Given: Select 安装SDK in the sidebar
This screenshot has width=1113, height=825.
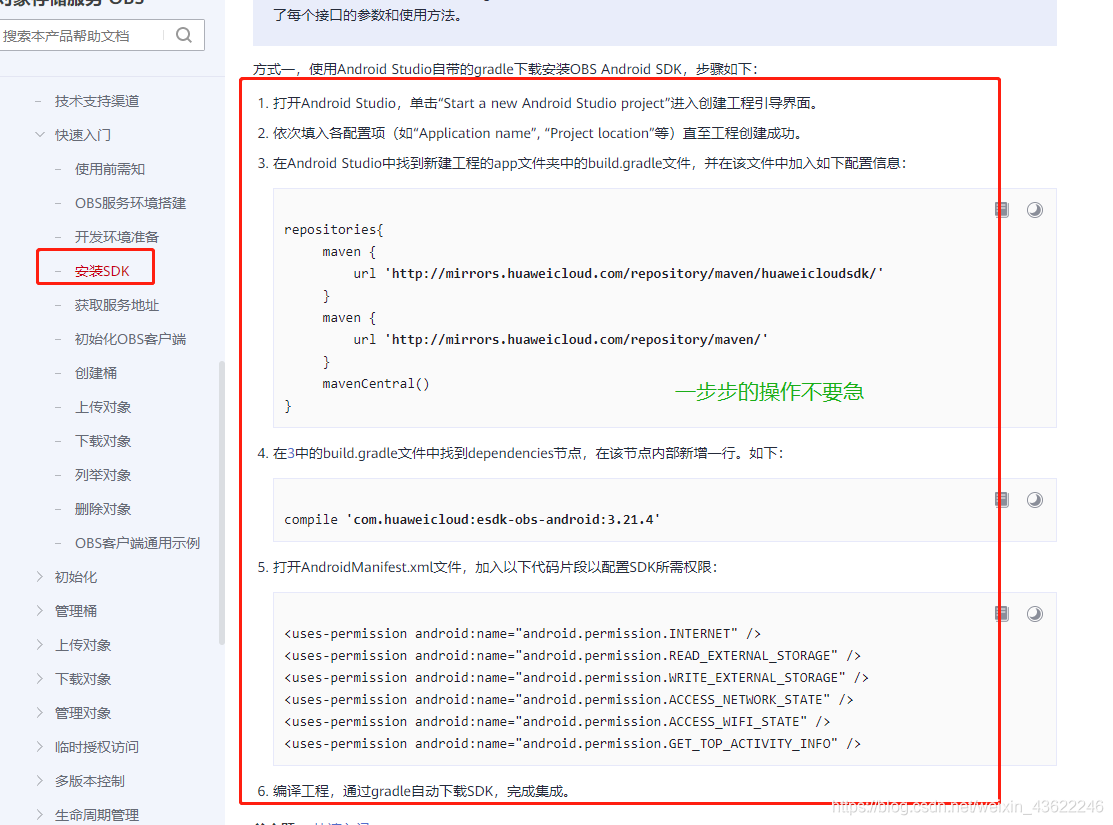Looking at the screenshot, I should (x=102, y=271).
